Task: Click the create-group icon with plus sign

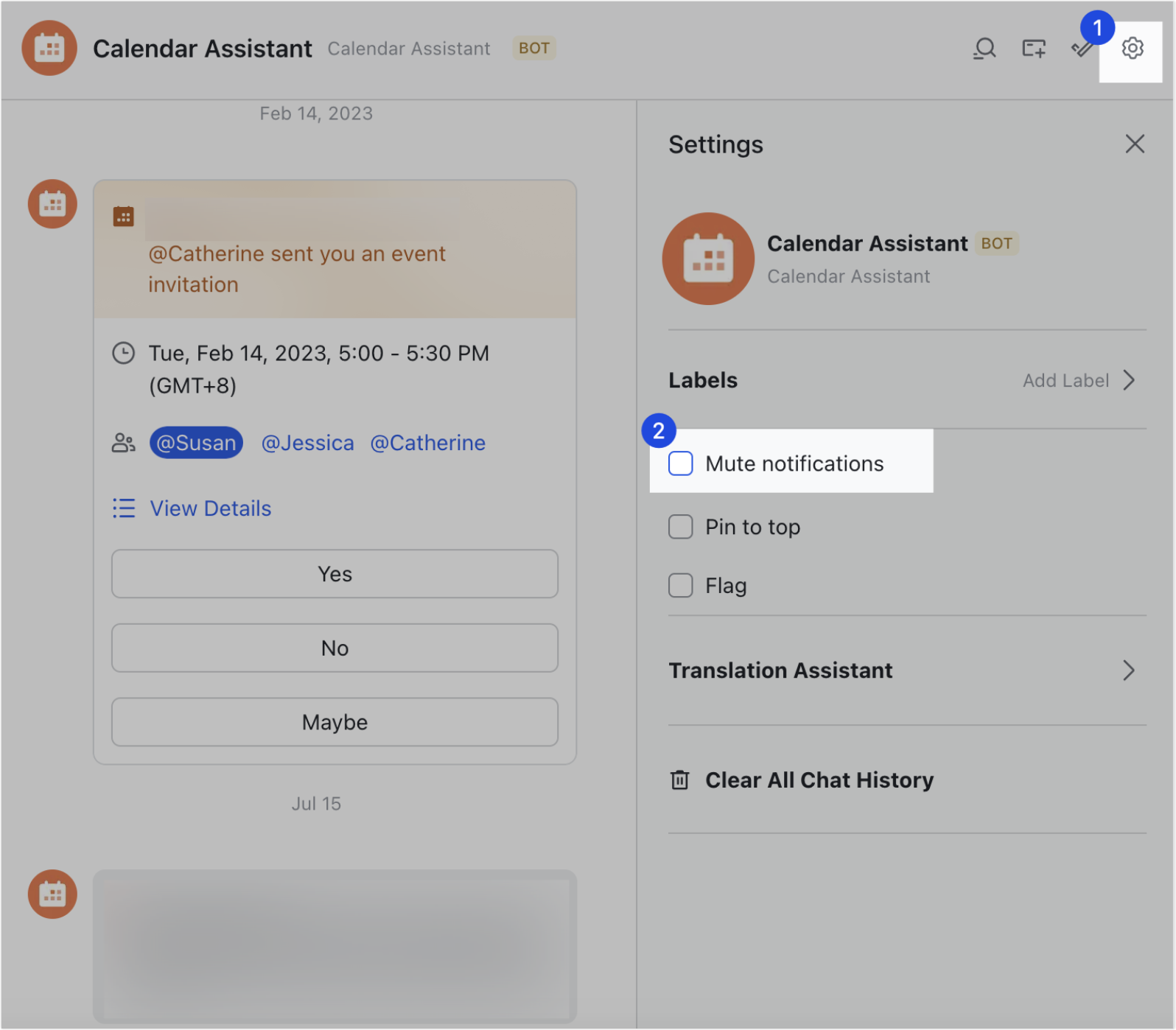Action: 1034,49
